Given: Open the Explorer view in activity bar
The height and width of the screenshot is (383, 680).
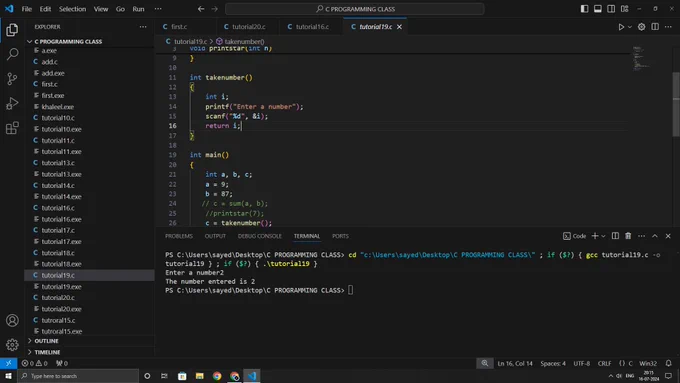Looking at the screenshot, I should click(12, 29).
